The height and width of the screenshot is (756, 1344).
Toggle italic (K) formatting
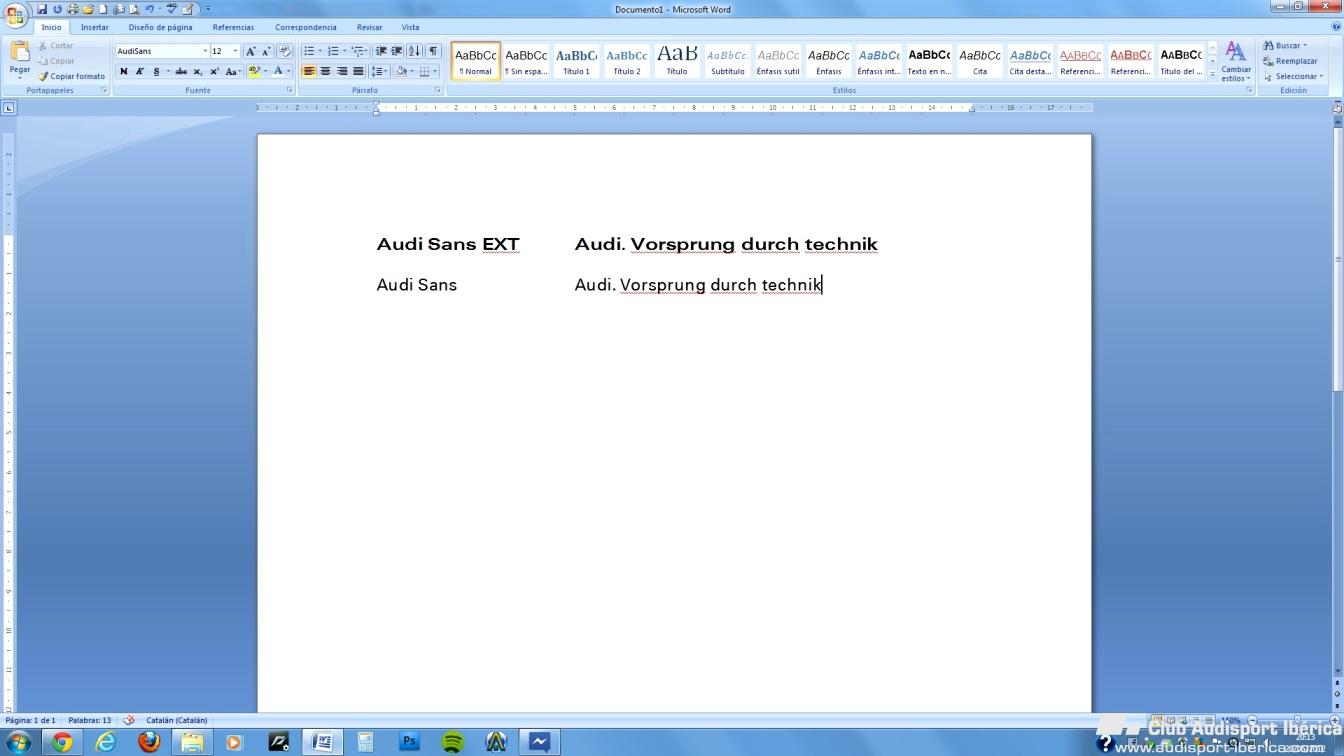[x=139, y=71]
